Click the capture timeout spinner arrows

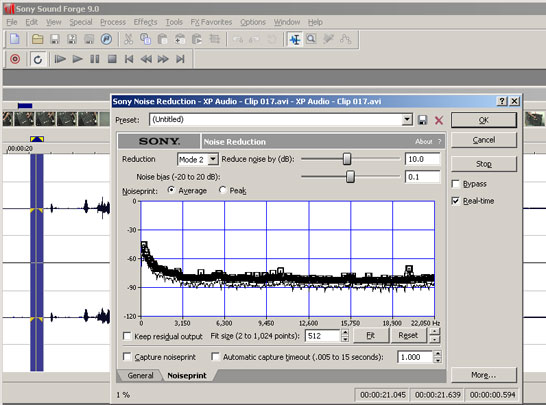(x=438, y=357)
